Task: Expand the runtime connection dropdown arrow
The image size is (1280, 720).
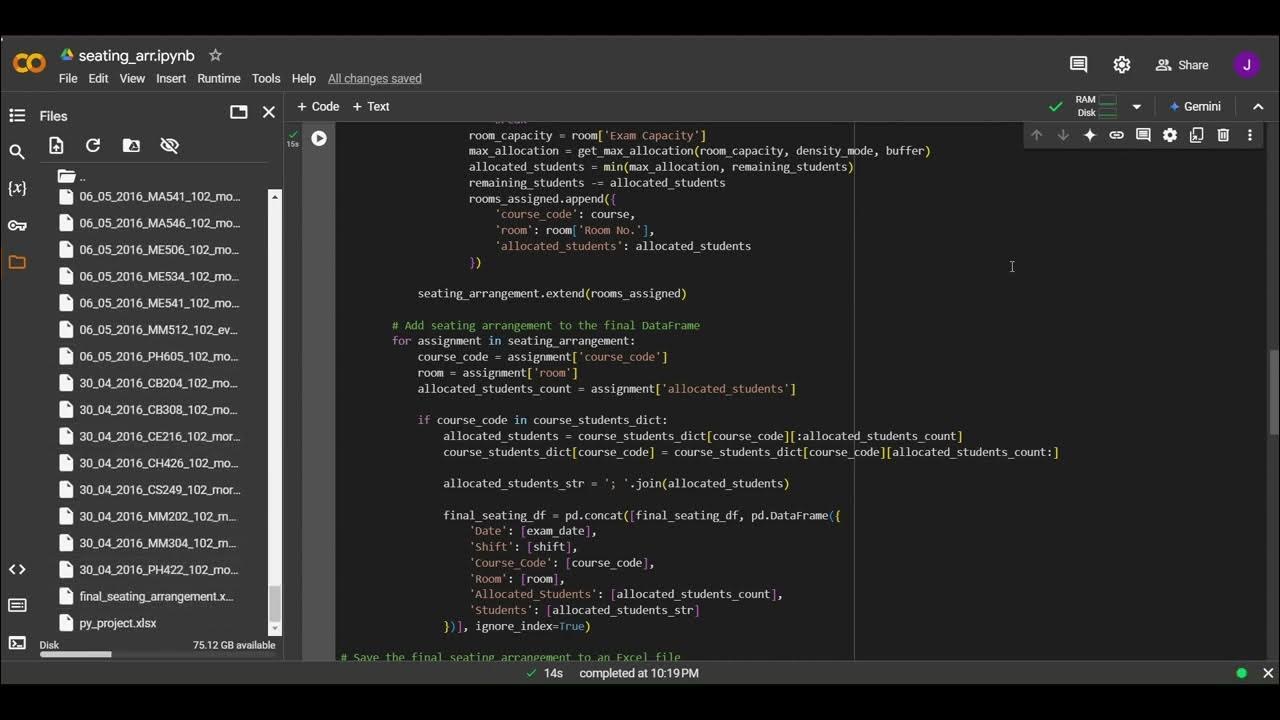Action: (1136, 106)
